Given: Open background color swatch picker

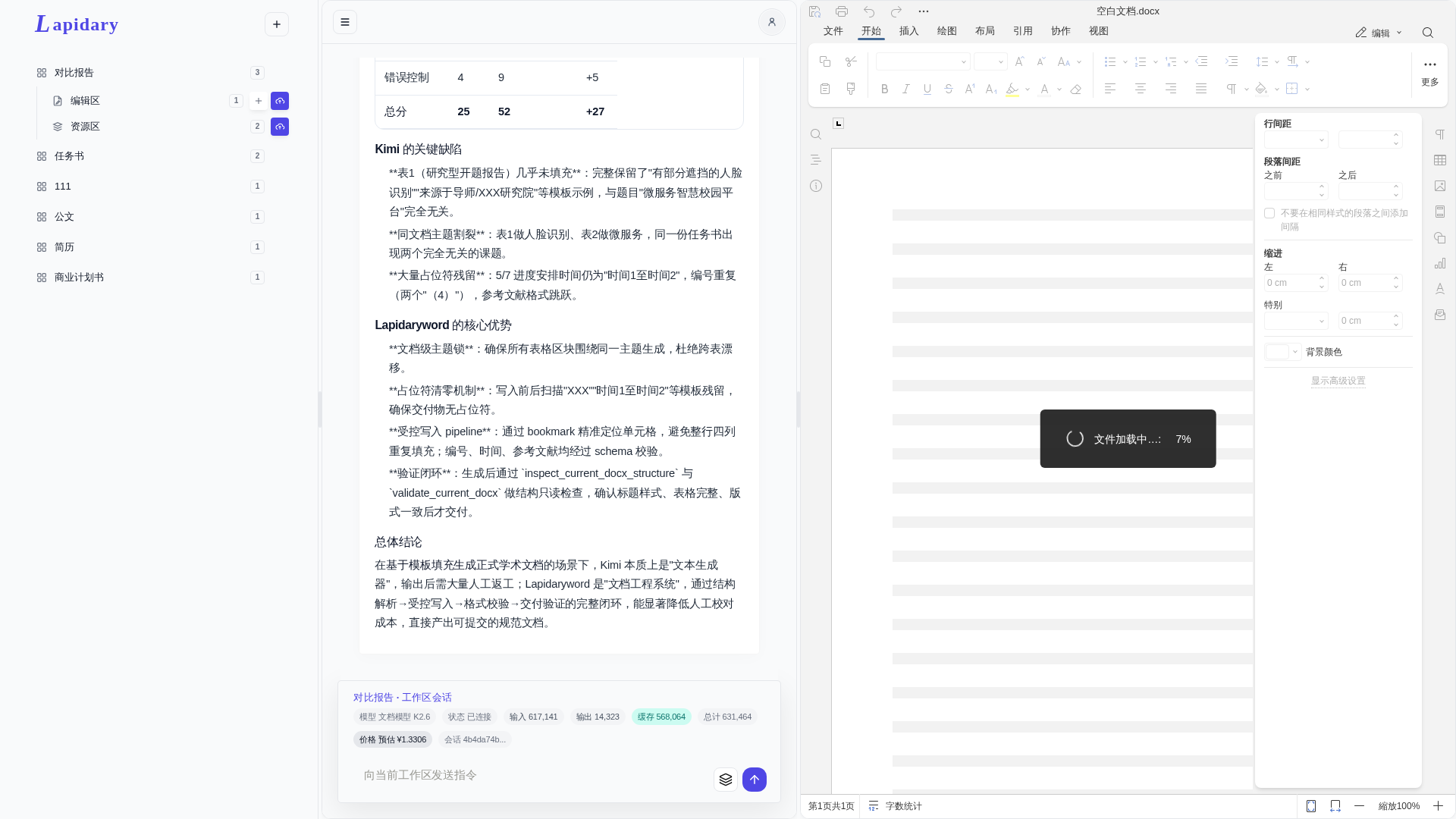Looking at the screenshot, I should (x=1283, y=352).
